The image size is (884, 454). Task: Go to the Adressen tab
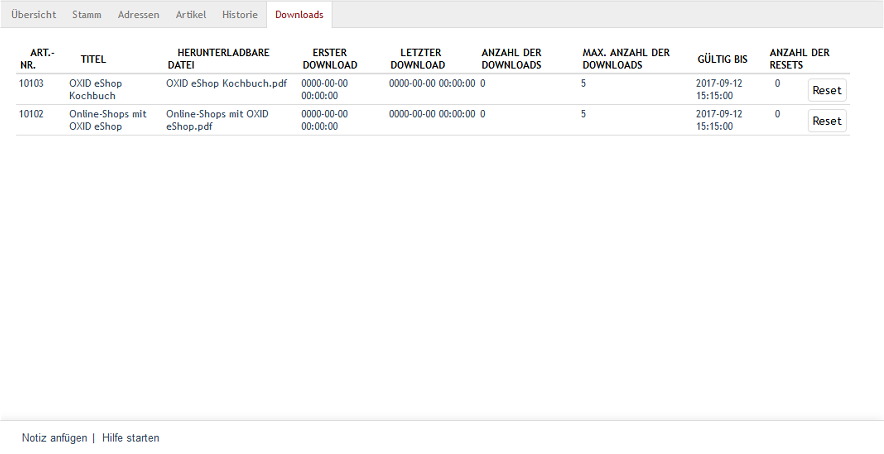coord(138,15)
